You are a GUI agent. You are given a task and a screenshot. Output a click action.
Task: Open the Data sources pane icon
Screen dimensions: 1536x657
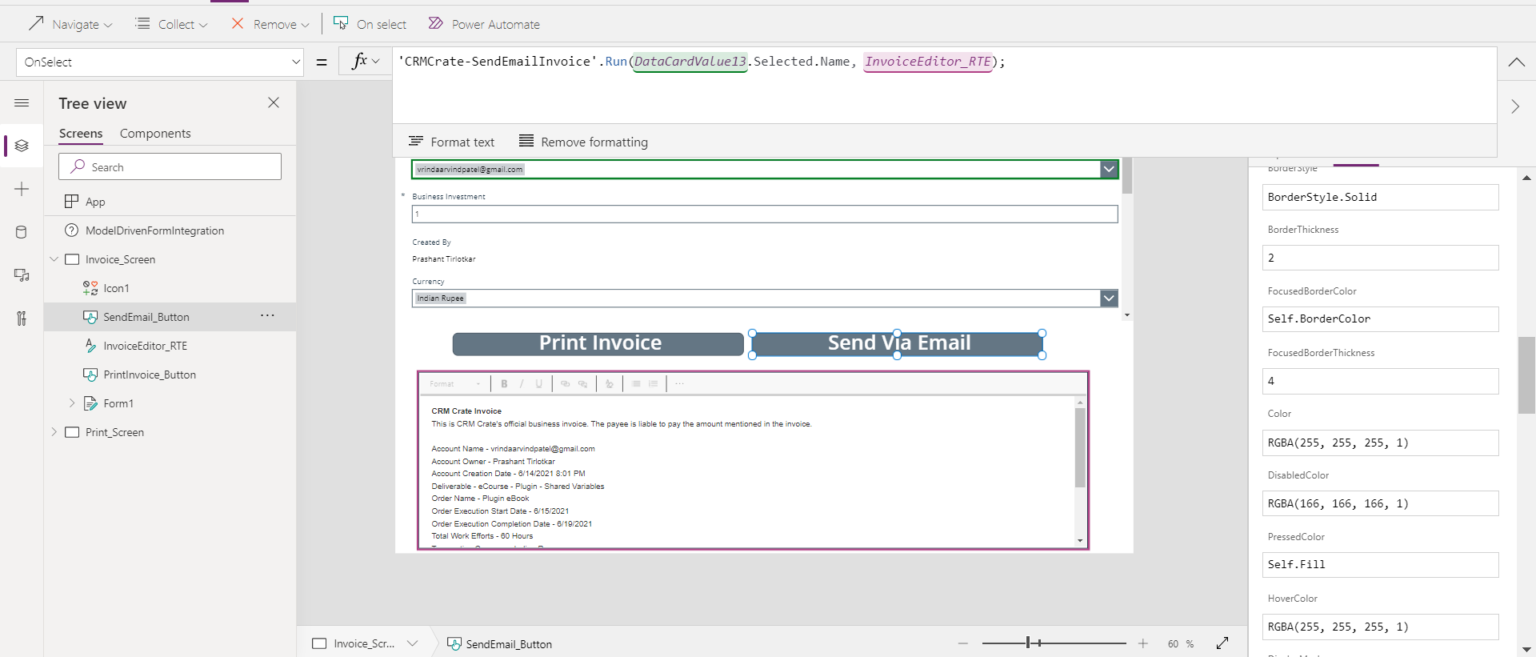pyautogui.click(x=22, y=231)
